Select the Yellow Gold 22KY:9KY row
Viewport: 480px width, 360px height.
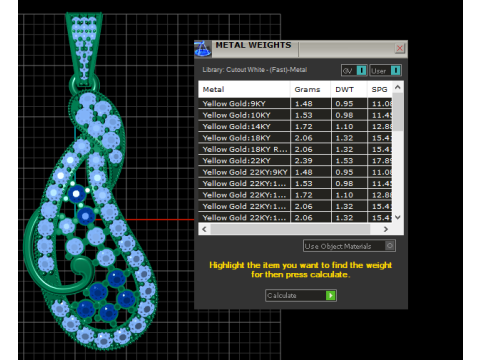(x=296, y=172)
